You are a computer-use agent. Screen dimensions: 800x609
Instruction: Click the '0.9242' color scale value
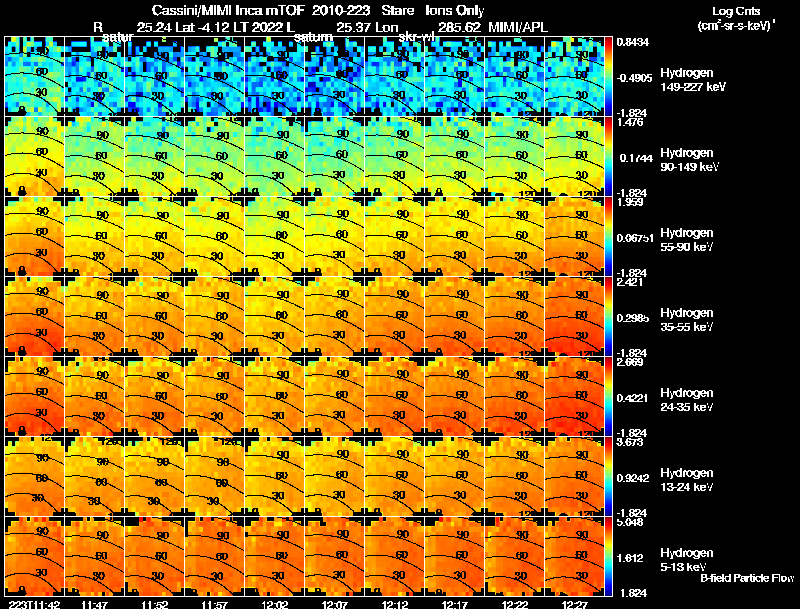click(x=633, y=478)
